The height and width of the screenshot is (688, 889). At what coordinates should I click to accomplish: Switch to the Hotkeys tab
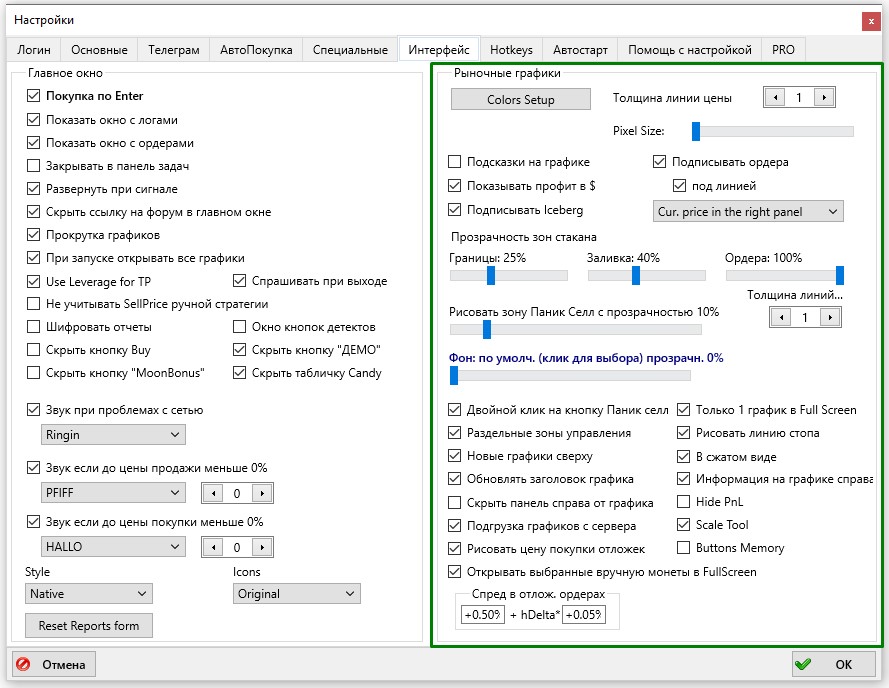pyautogui.click(x=511, y=50)
